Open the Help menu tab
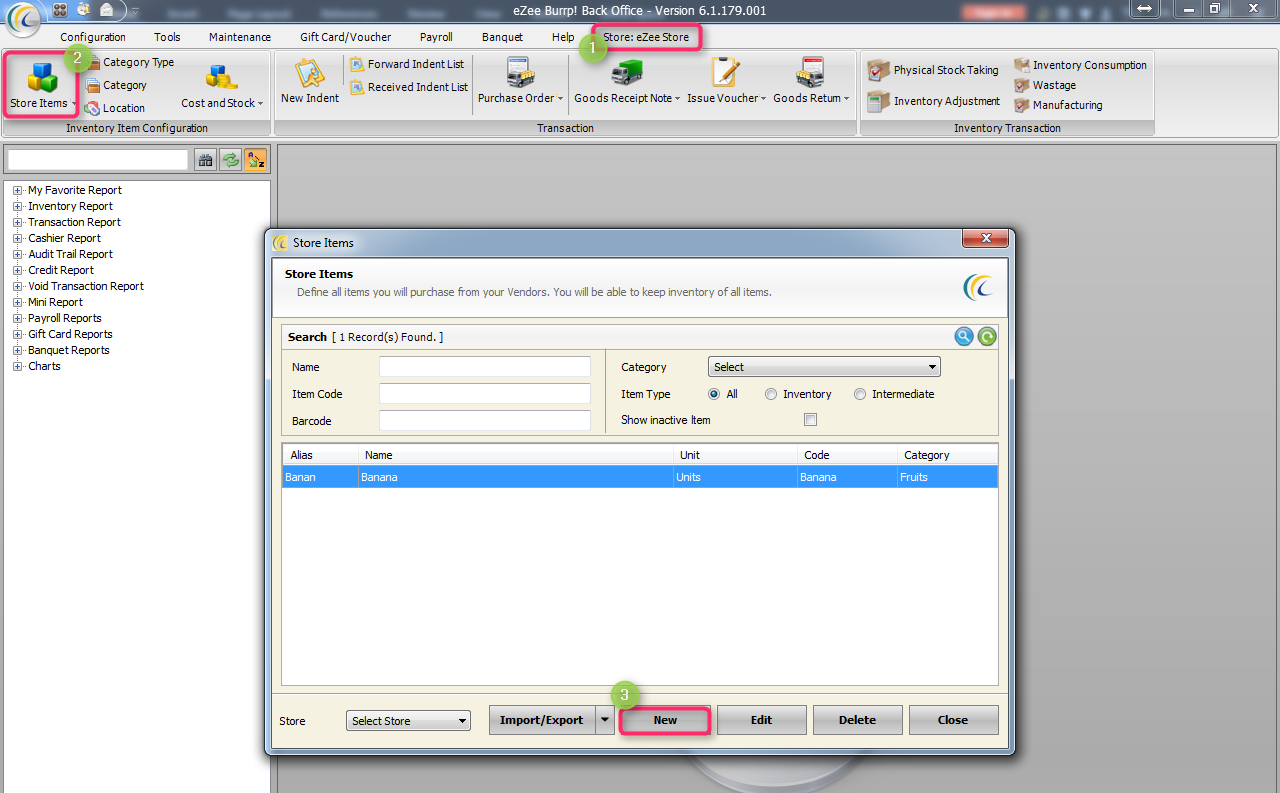This screenshot has width=1280, height=793. point(563,37)
